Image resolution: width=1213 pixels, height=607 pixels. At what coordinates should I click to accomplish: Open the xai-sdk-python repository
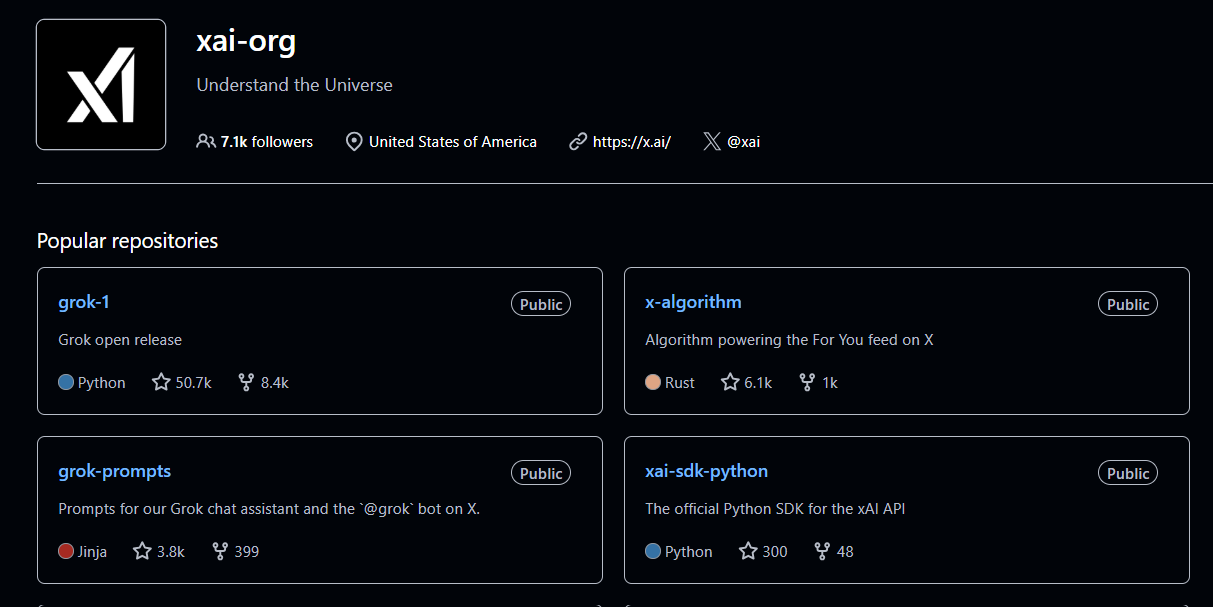coord(707,471)
